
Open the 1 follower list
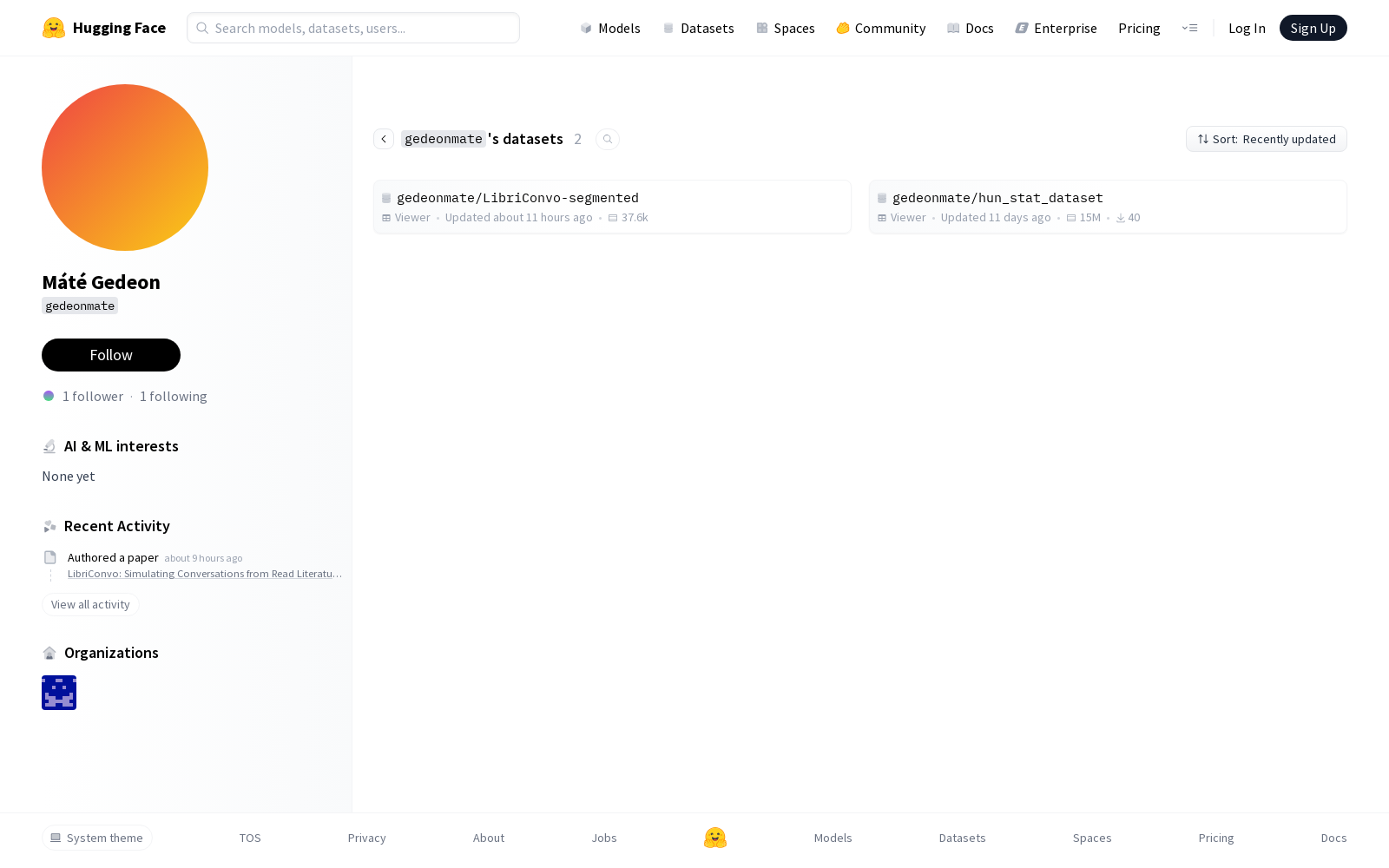(93, 397)
